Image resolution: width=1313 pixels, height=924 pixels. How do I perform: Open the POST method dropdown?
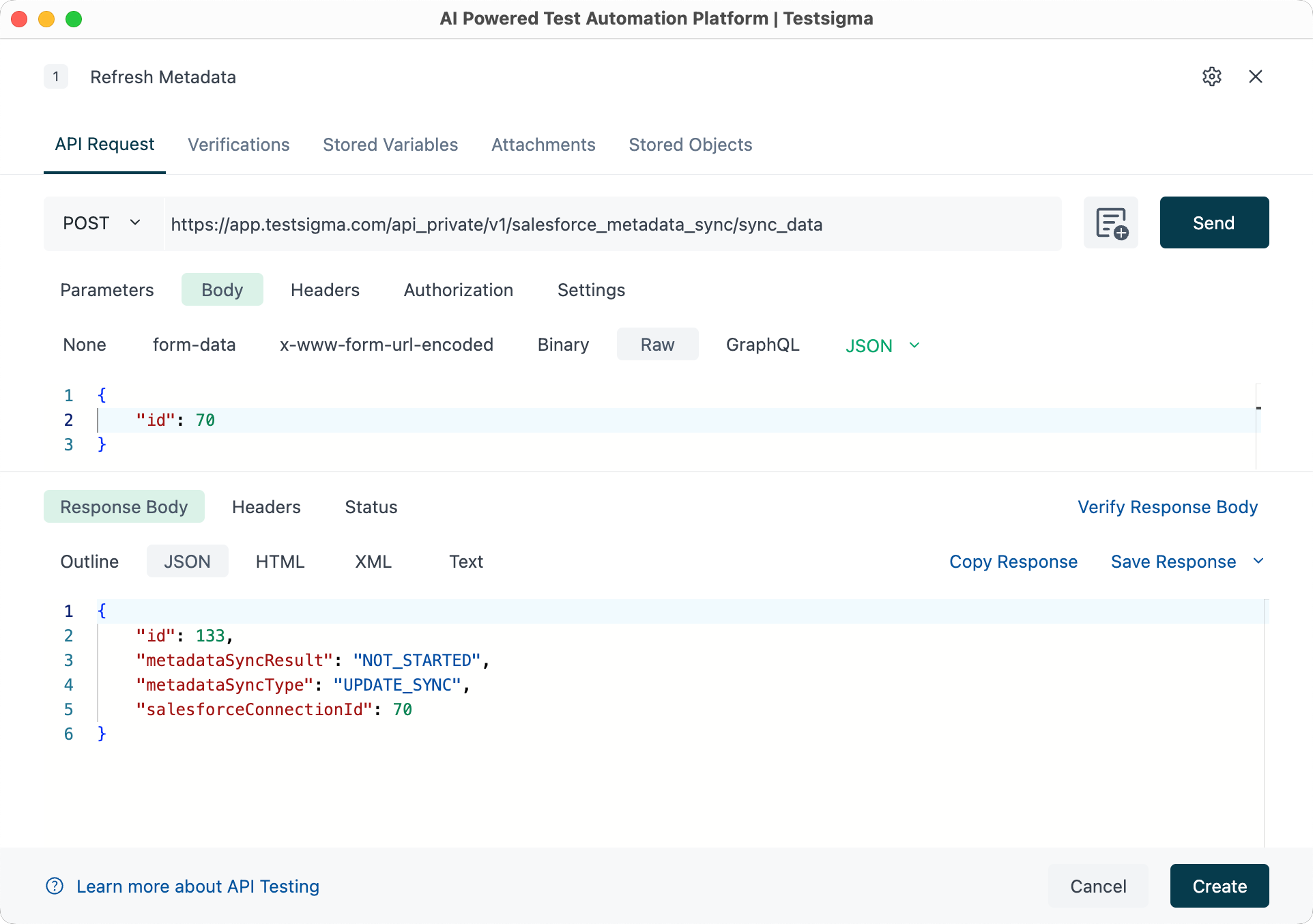102,223
